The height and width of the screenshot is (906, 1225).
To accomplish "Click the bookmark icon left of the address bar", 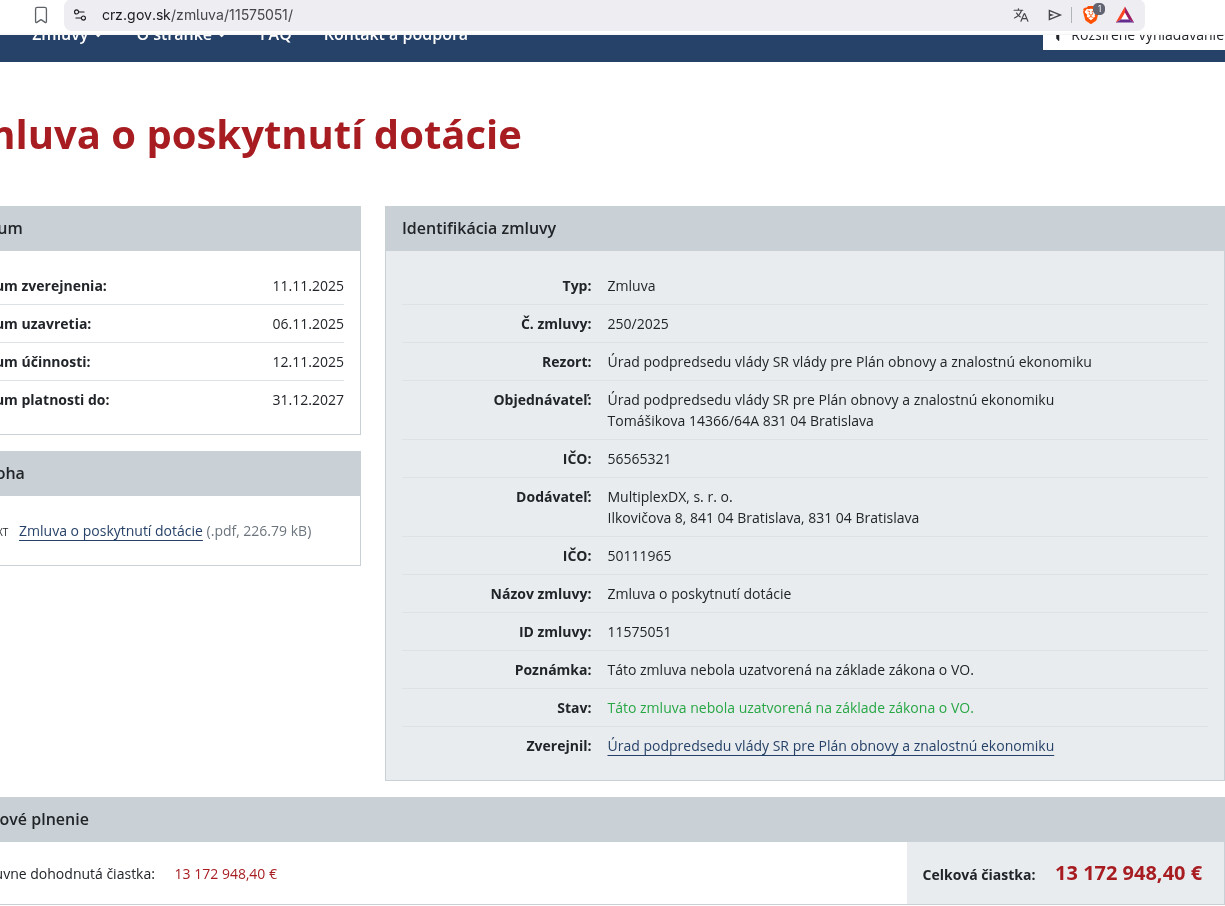I will click(41, 15).
